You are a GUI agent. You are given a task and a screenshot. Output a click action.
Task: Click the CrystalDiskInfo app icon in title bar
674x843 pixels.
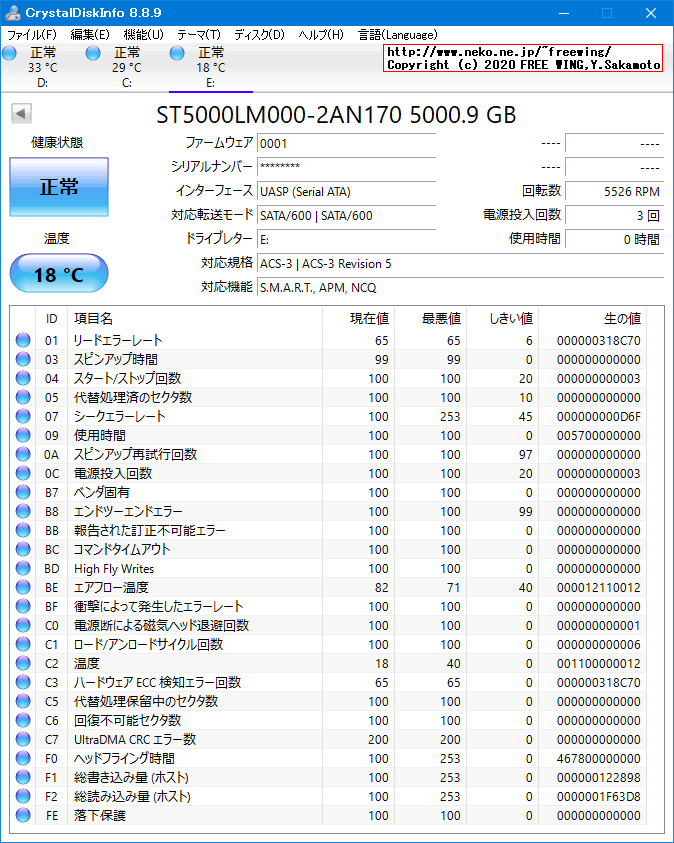[13, 13]
